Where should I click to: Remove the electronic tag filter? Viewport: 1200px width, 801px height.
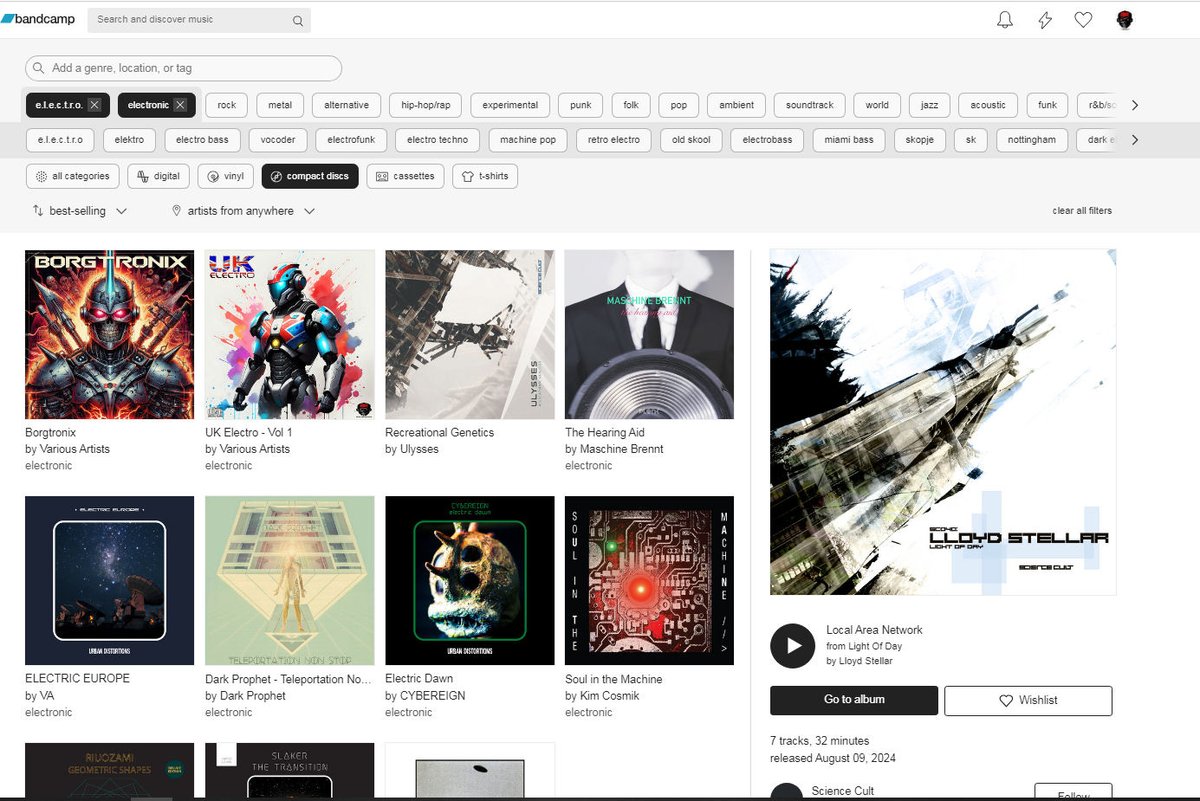coord(180,105)
